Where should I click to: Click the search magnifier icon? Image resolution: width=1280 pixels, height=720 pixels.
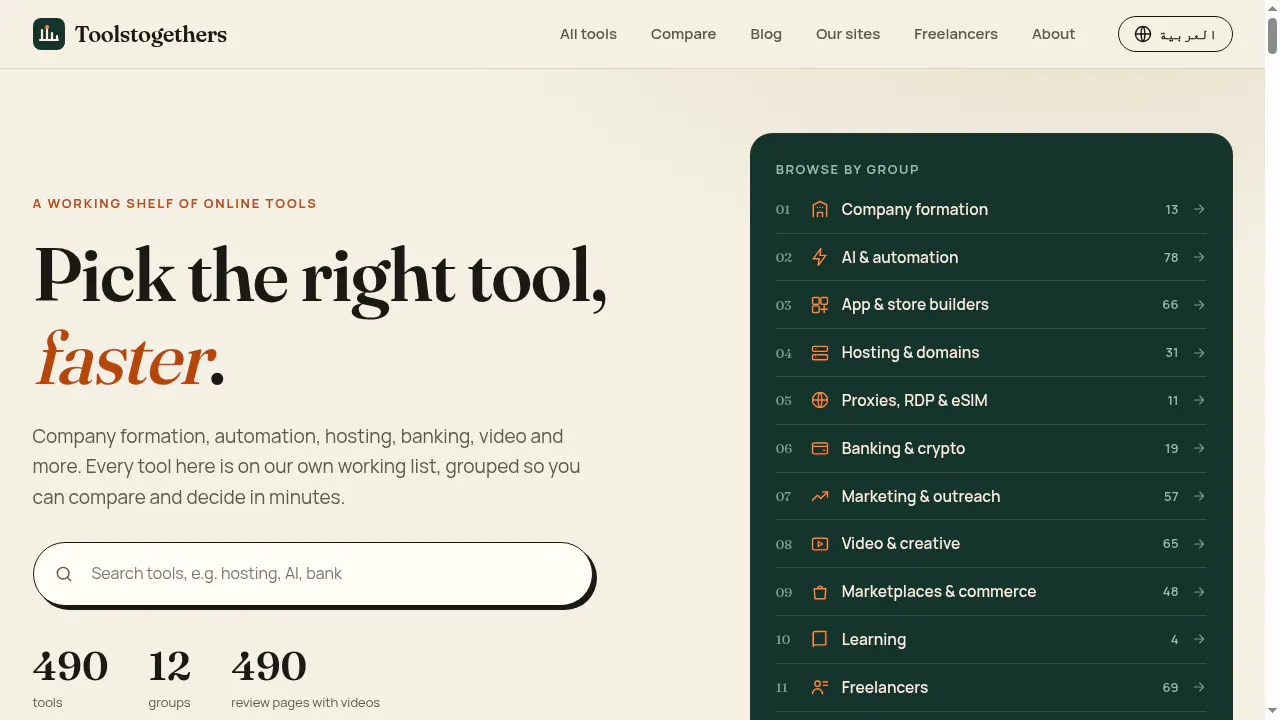tap(64, 574)
